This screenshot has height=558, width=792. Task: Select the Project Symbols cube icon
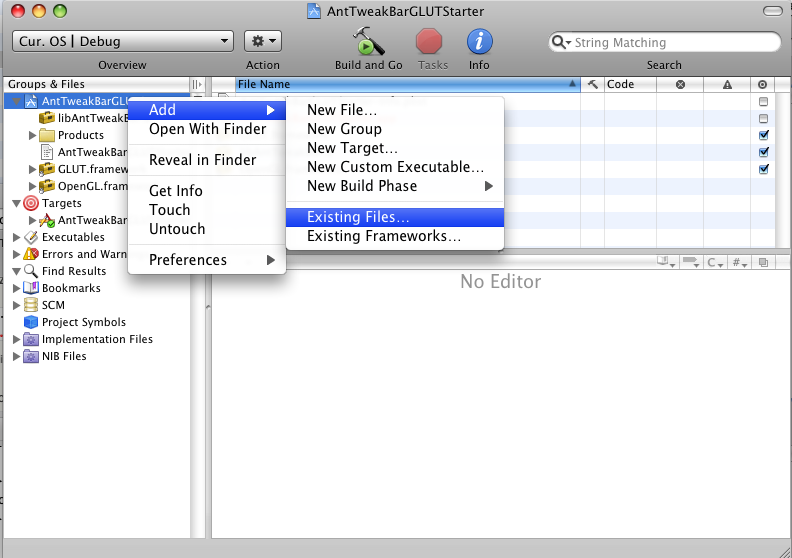click(x=30, y=322)
